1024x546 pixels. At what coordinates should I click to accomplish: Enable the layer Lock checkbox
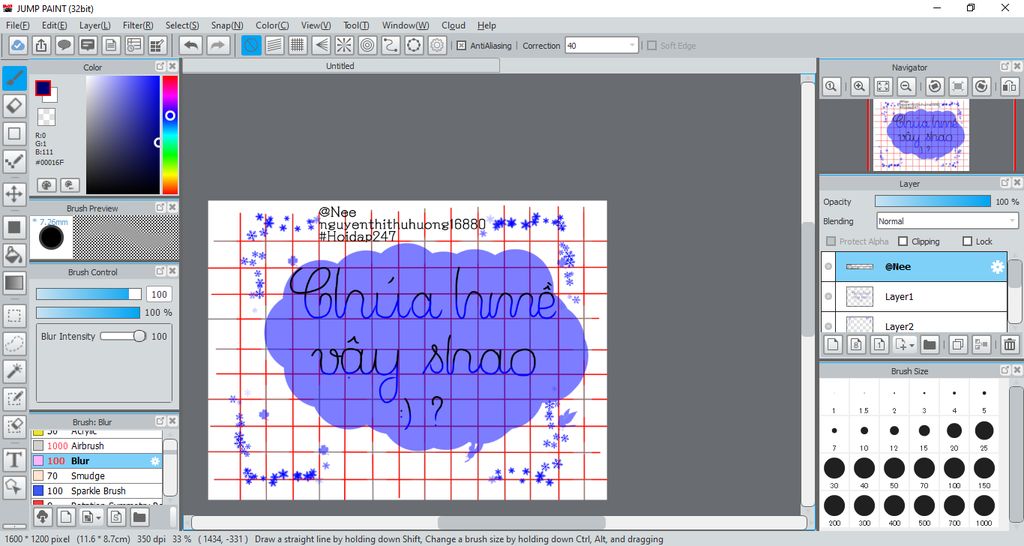pos(967,241)
